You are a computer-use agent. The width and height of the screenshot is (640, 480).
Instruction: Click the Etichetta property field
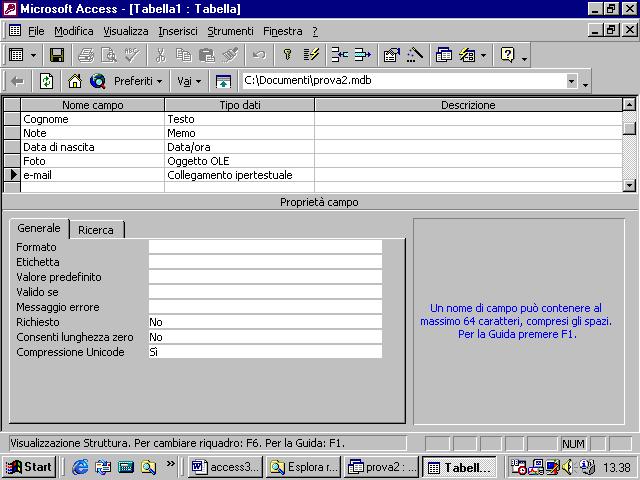(265, 262)
